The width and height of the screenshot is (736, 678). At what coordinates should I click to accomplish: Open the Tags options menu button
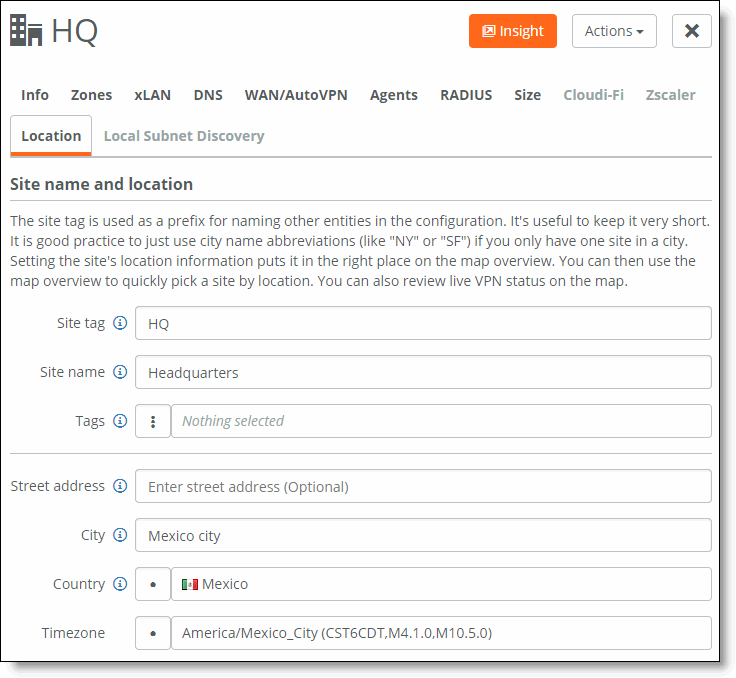click(x=153, y=421)
